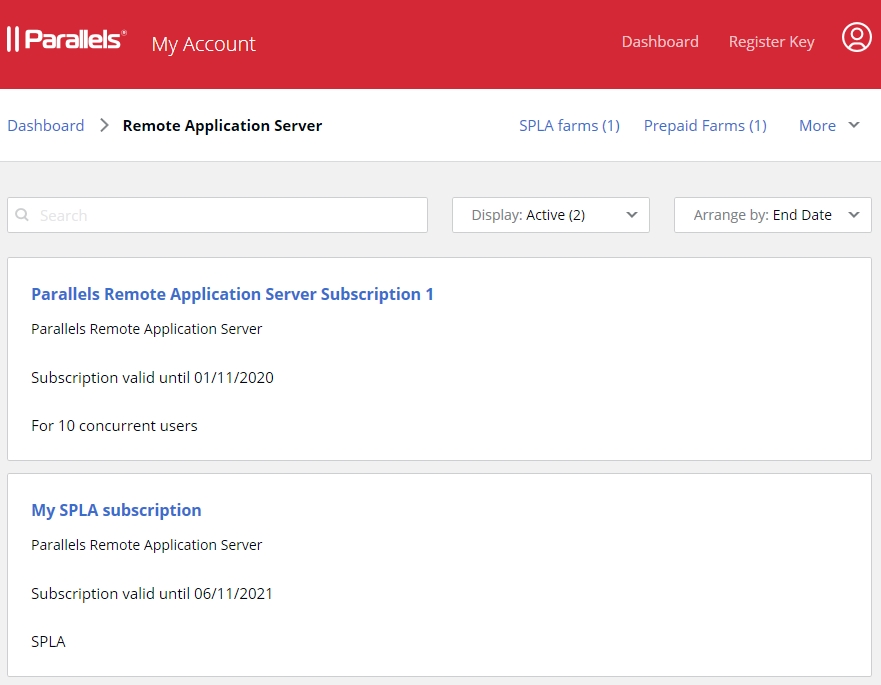
Task: Click the magnifying glass search icon
Action: (x=23, y=215)
